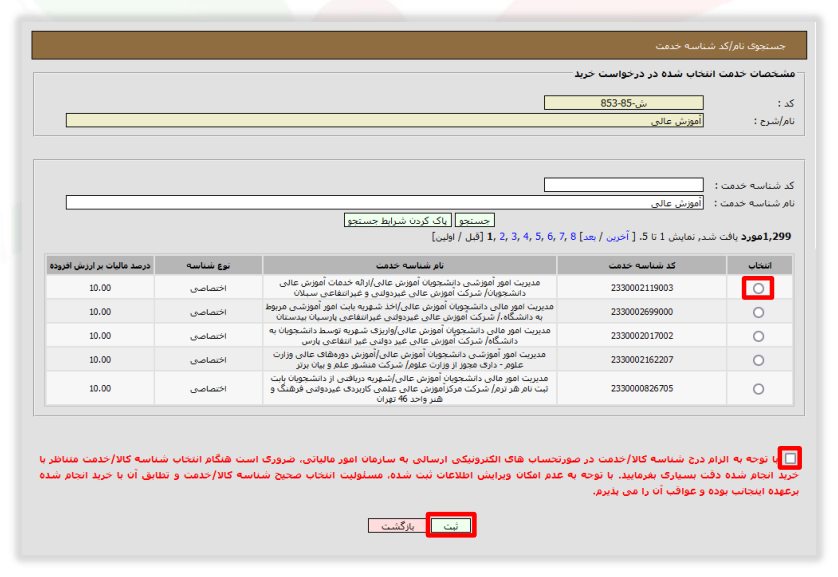Navigate to results page 8
The image size is (838, 577).
pyautogui.click(x=573, y=237)
